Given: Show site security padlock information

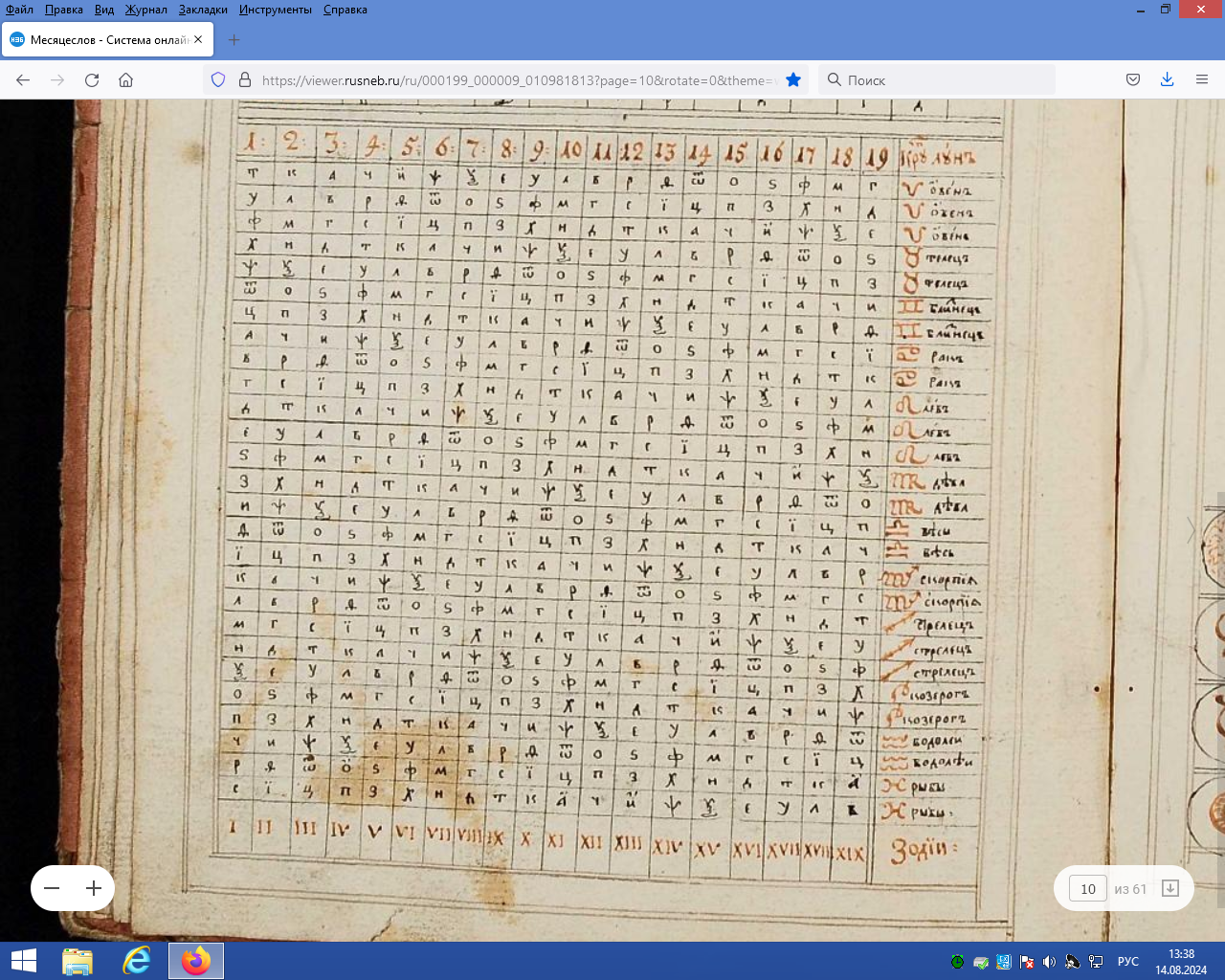Looking at the screenshot, I should (245, 80).
